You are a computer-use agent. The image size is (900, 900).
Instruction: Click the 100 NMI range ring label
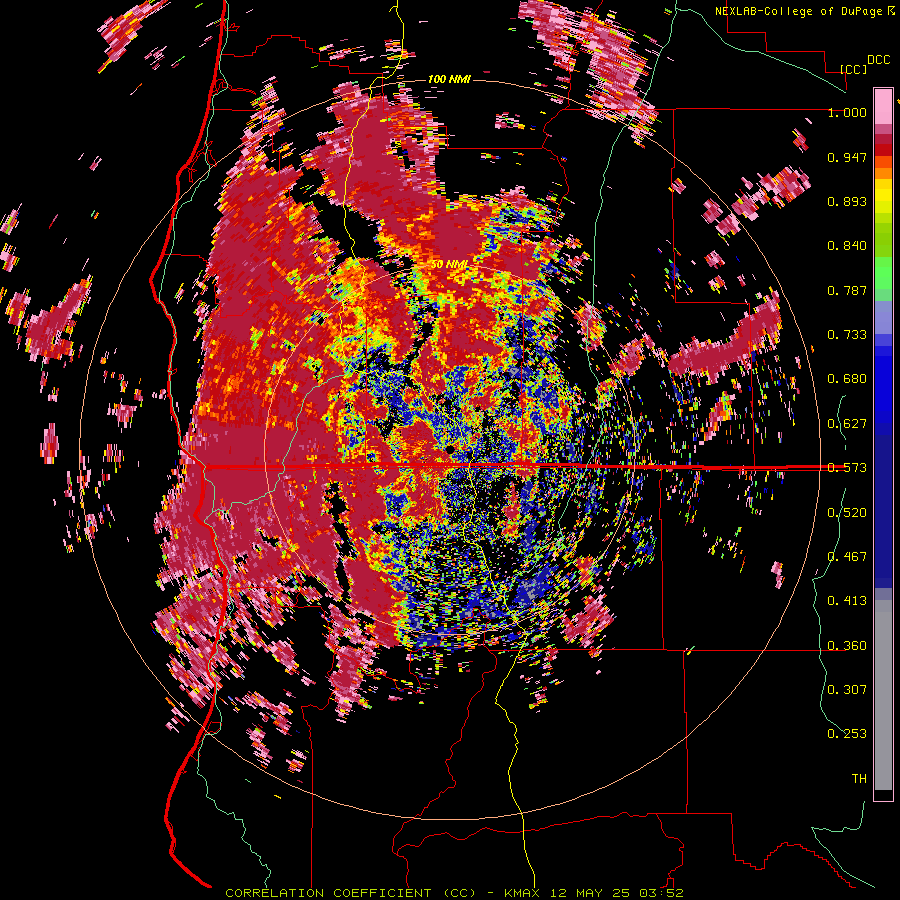pyautogui.click(x=449, y=79)
